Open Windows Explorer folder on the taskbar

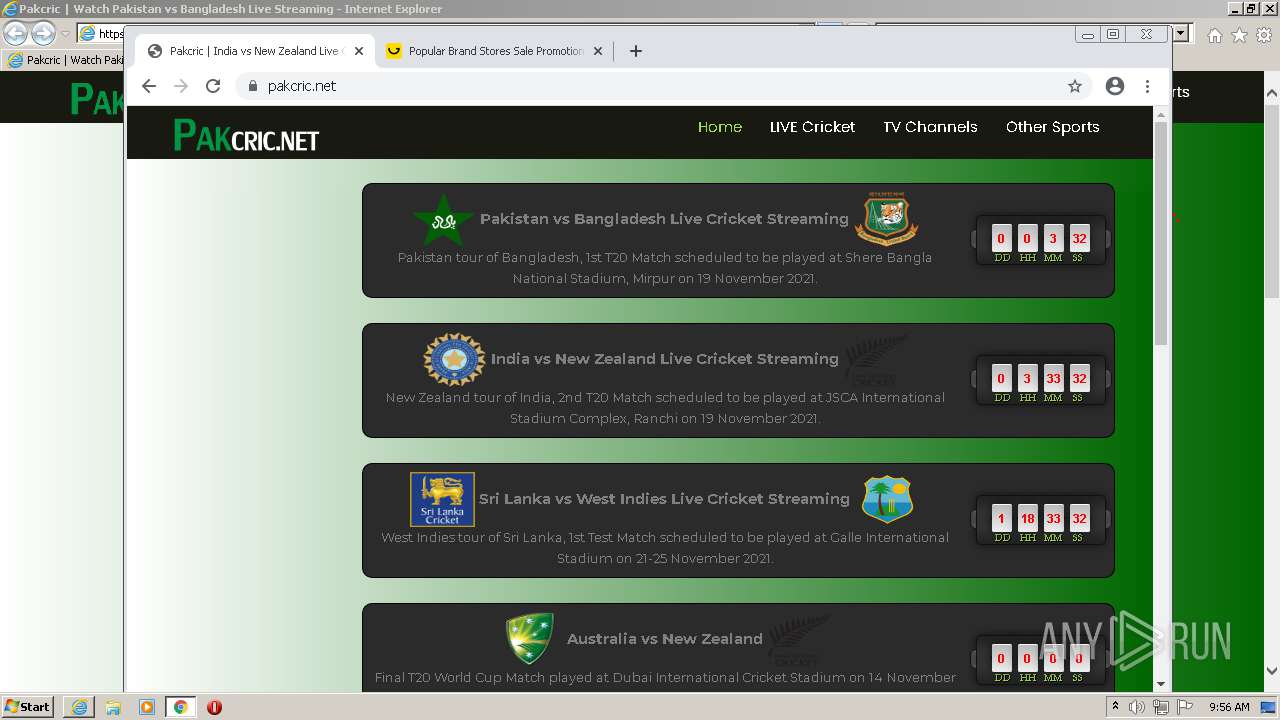[113, 707]
